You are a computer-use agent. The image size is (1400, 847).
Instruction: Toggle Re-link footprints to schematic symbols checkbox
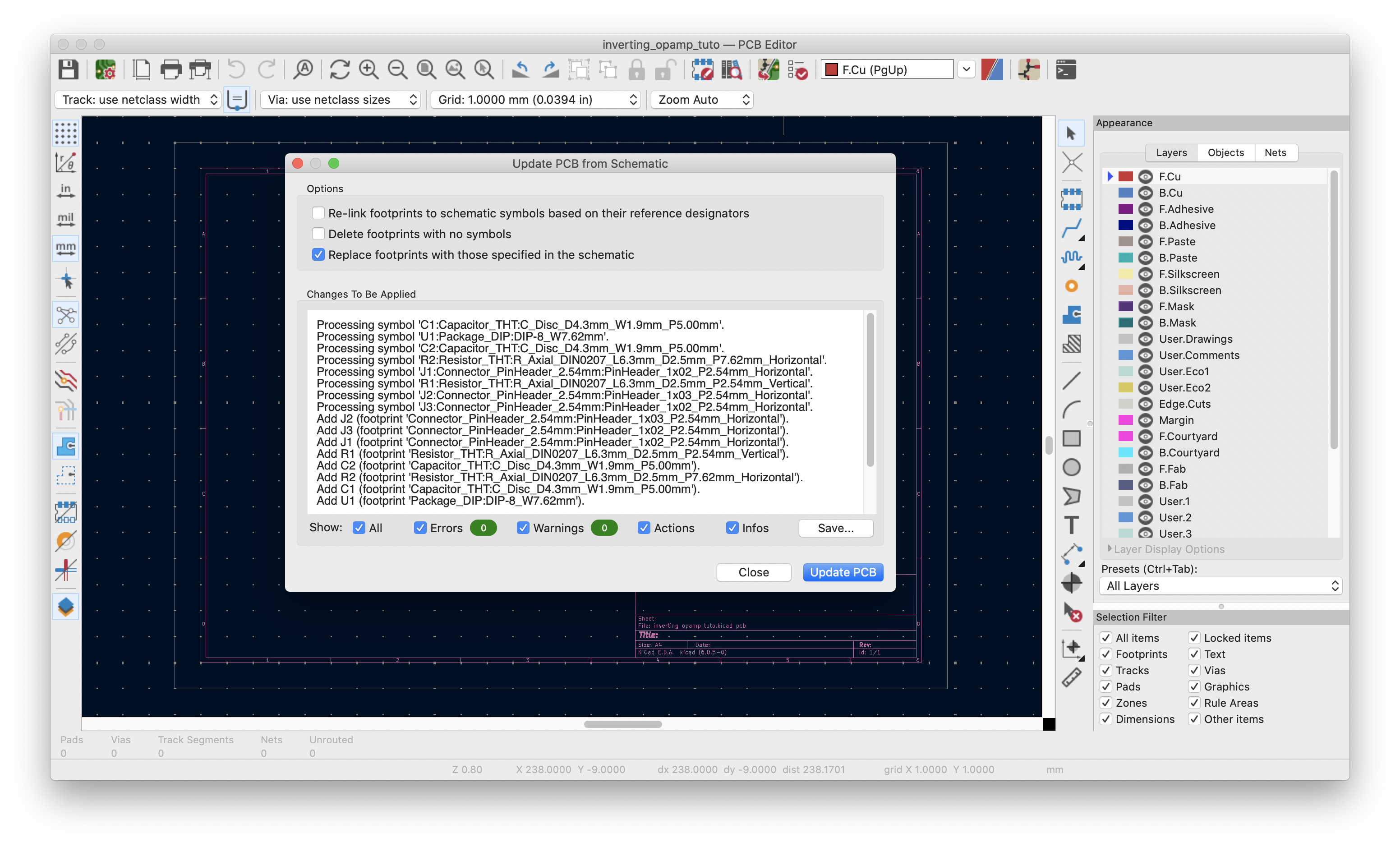[318, 211]
